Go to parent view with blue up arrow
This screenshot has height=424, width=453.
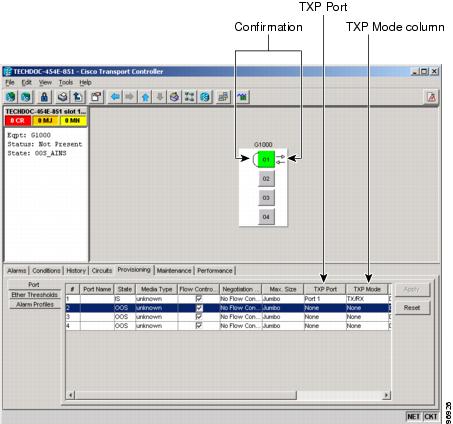[x=145, y=97]
